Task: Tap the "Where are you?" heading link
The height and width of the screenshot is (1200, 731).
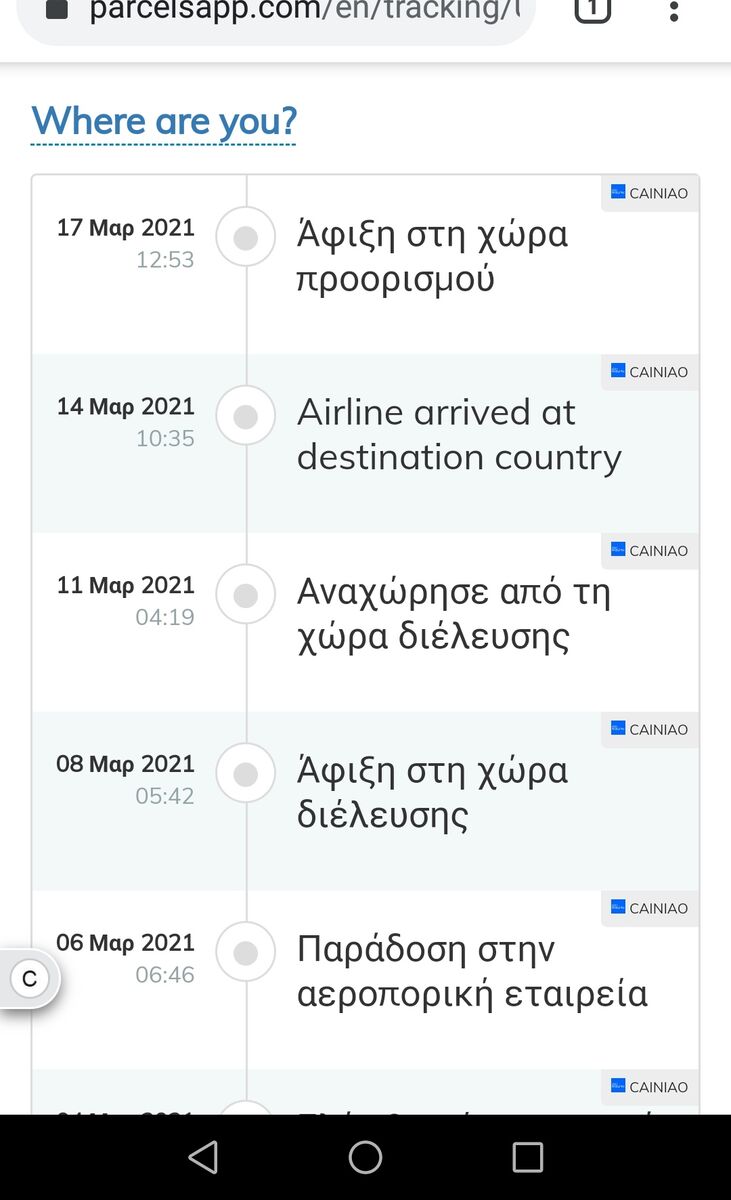Action: (164, 122)
